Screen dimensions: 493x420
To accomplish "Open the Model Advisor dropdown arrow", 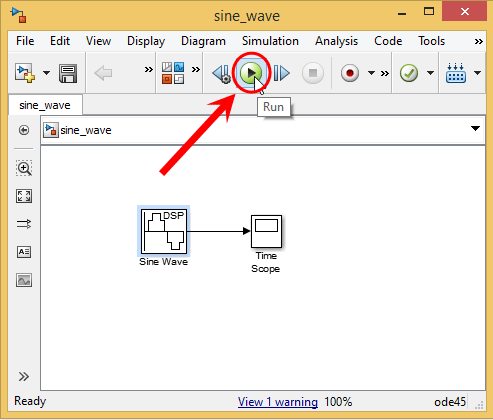I will tap(430, 73).
